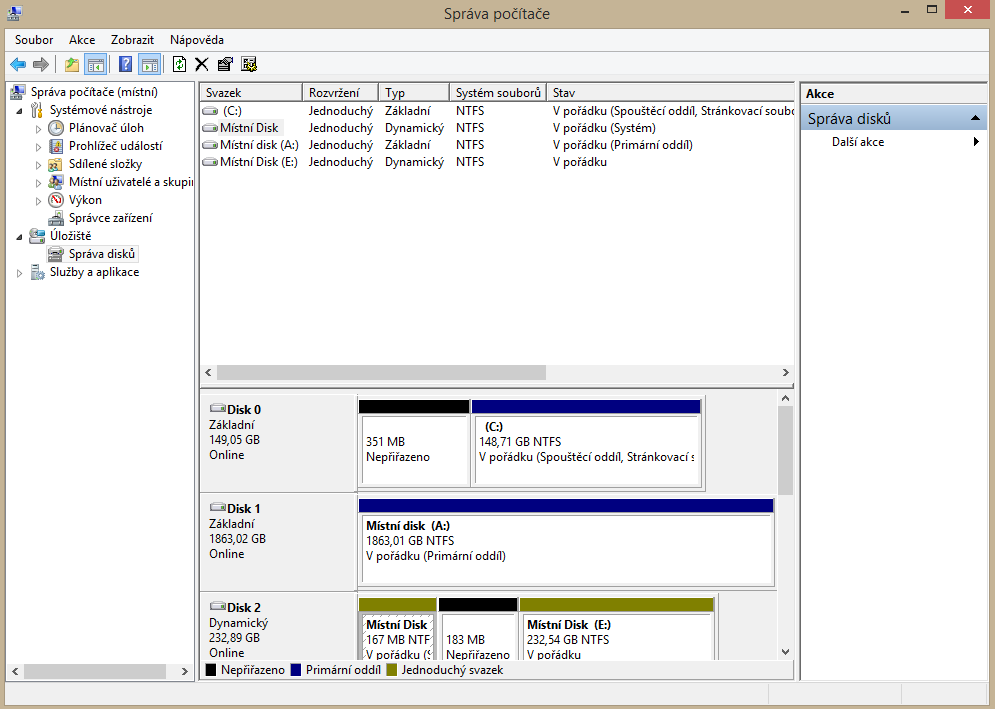The height and width of the screenshot is (709, 995).
Task: Expand Služby a aplikace node
Action: (x=21, y=273)
